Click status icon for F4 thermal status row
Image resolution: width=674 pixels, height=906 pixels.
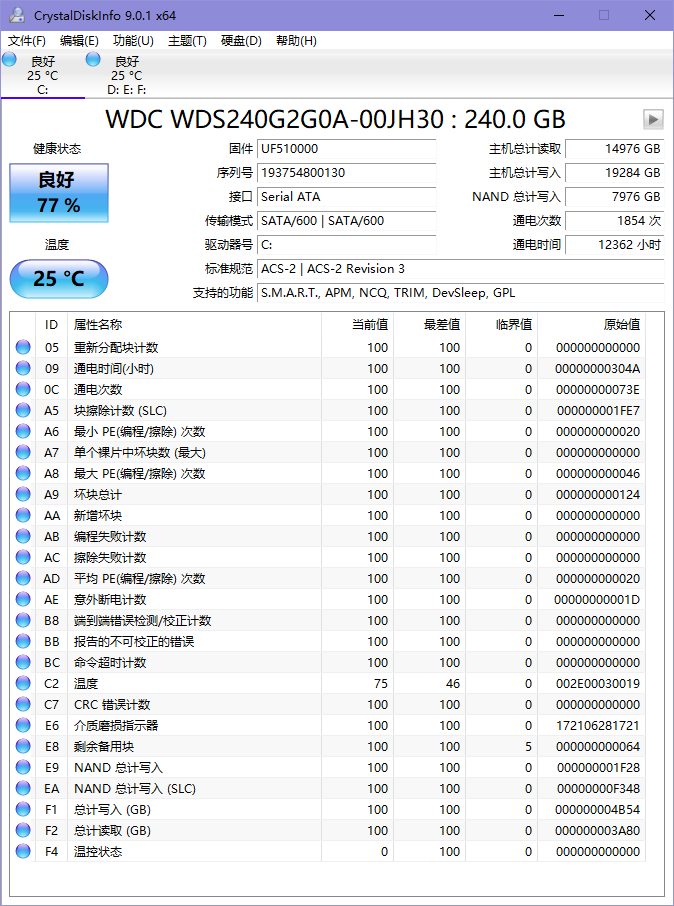[23, 852]
